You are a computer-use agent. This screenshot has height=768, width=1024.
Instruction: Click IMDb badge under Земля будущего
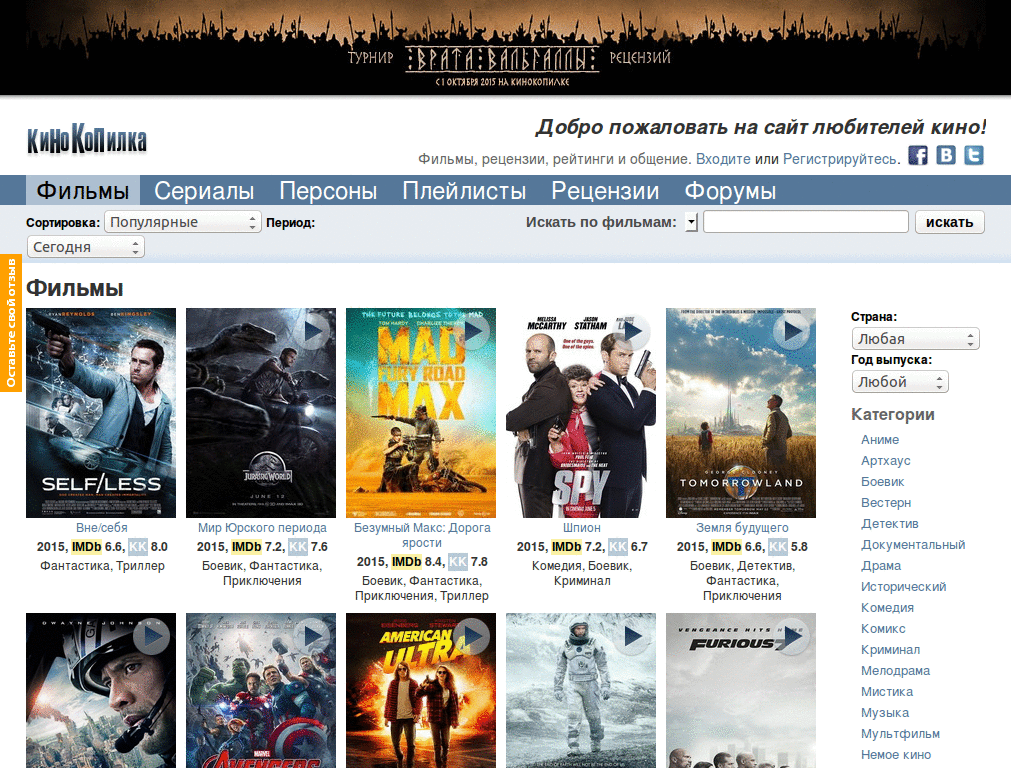(x=726, y=547)
